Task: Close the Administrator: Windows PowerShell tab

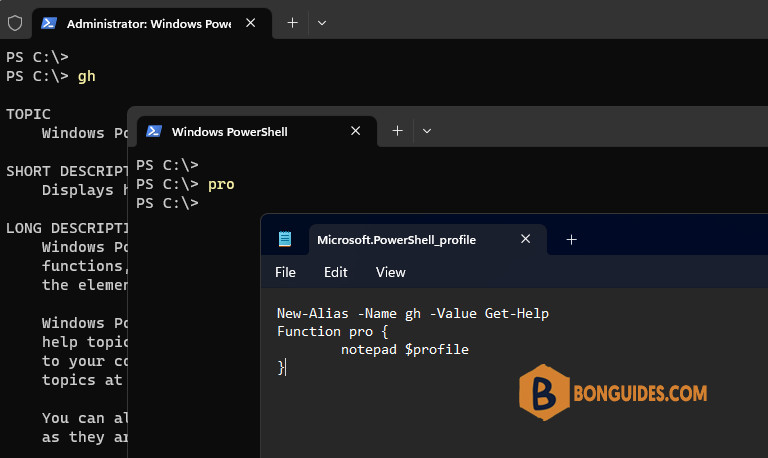Action: [250, 23]
